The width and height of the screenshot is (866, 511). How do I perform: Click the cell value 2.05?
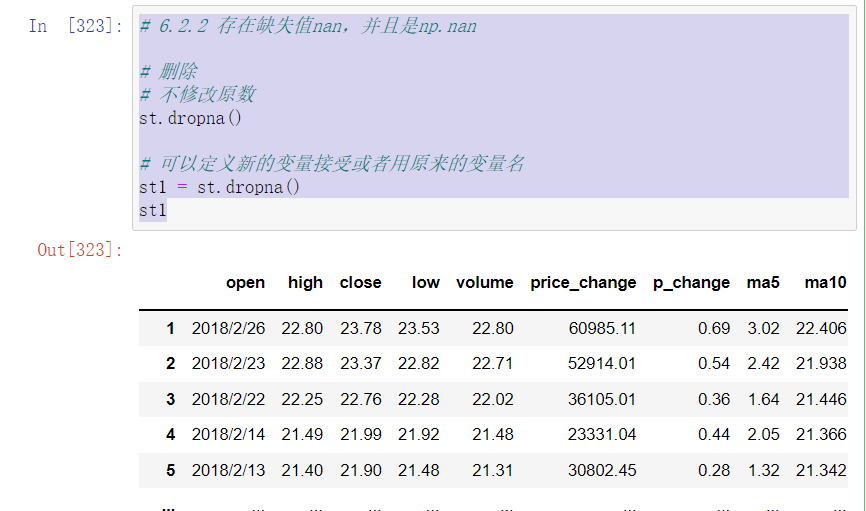point(764,435)
